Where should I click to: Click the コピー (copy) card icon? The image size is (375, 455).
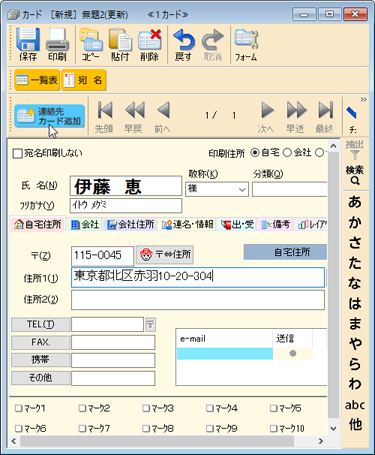coord(91,40)
